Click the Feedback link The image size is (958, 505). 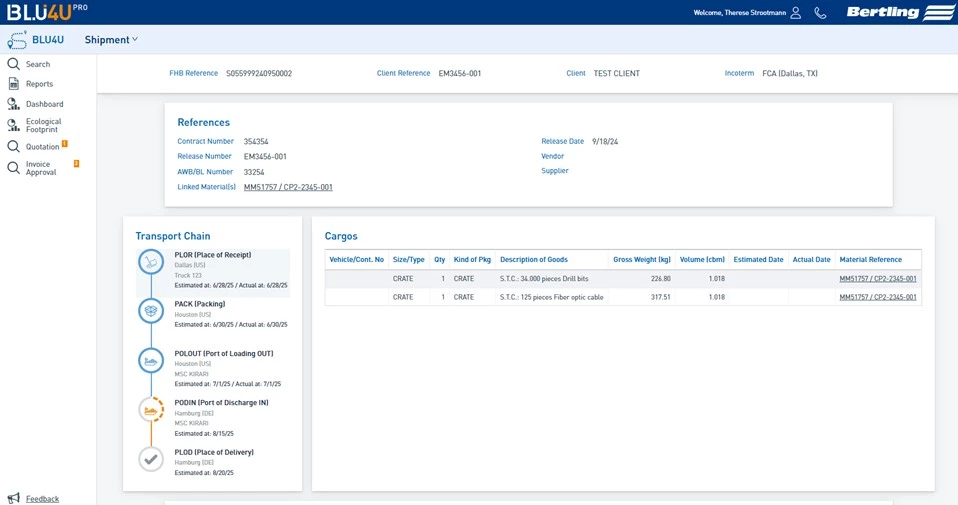[42, 498]
